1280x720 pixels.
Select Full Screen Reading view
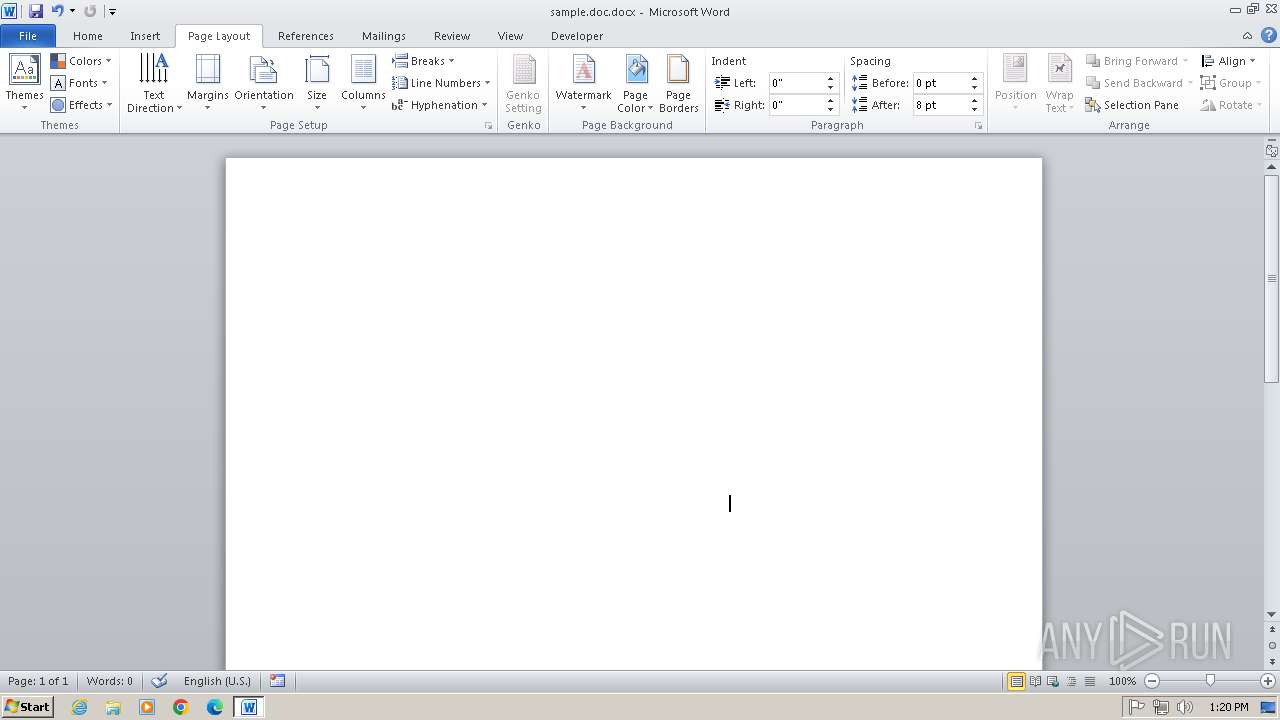1035,681
